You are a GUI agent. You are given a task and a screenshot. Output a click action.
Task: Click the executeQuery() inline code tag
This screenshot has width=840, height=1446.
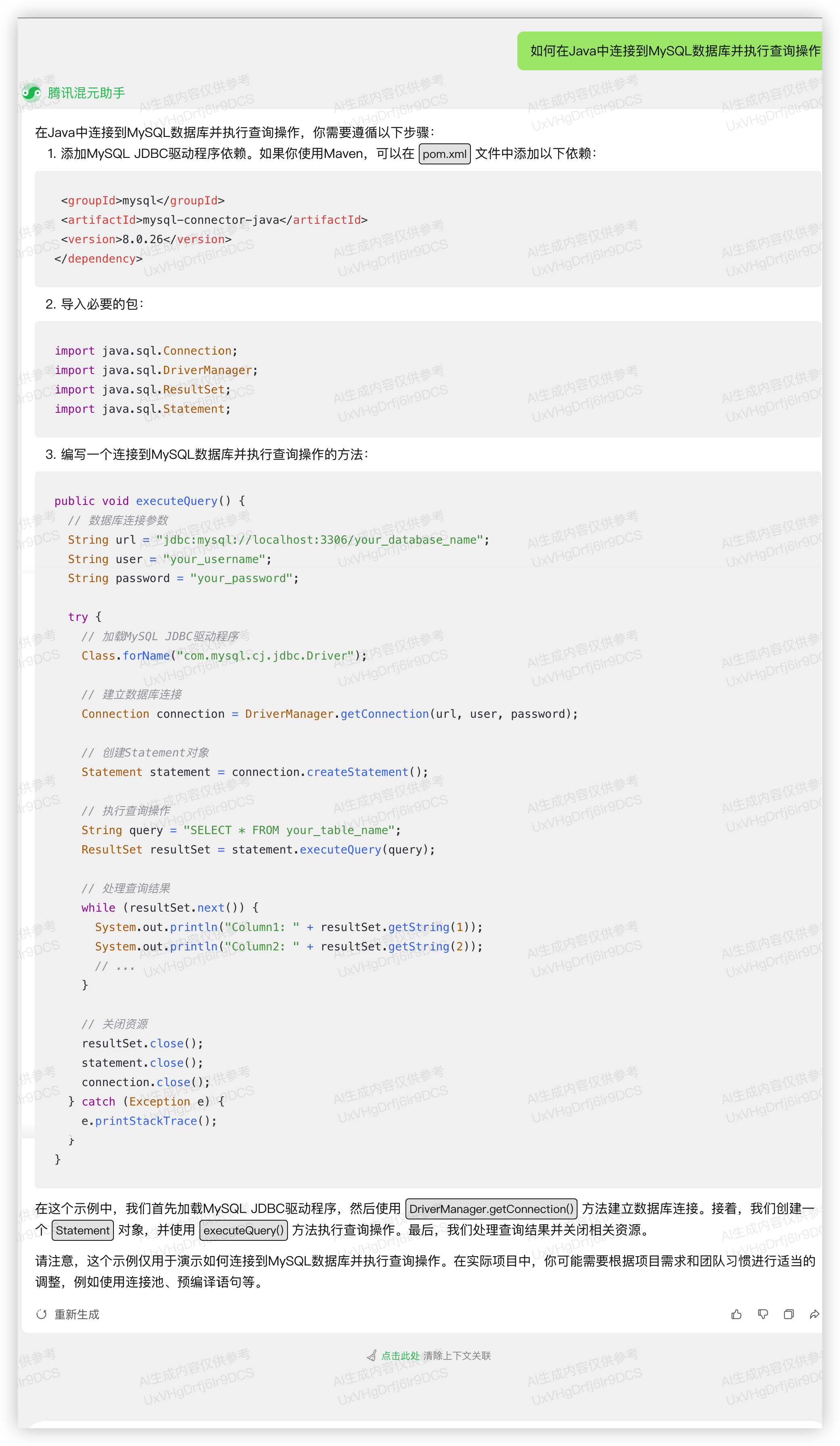click(243, 1230)
